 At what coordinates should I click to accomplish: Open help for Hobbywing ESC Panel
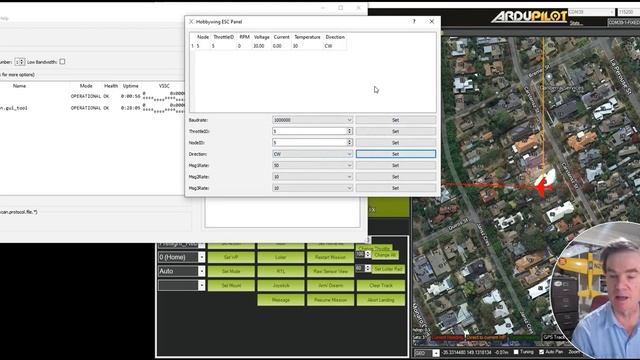click(414, 22)
